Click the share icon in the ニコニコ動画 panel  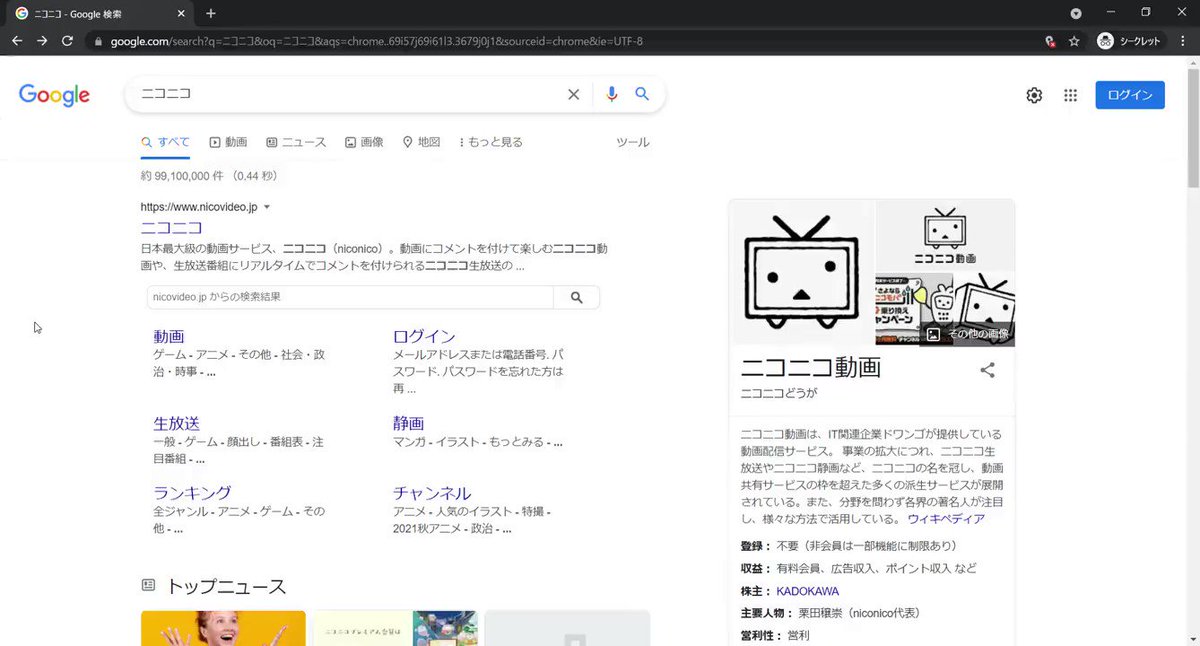[987, 369]
